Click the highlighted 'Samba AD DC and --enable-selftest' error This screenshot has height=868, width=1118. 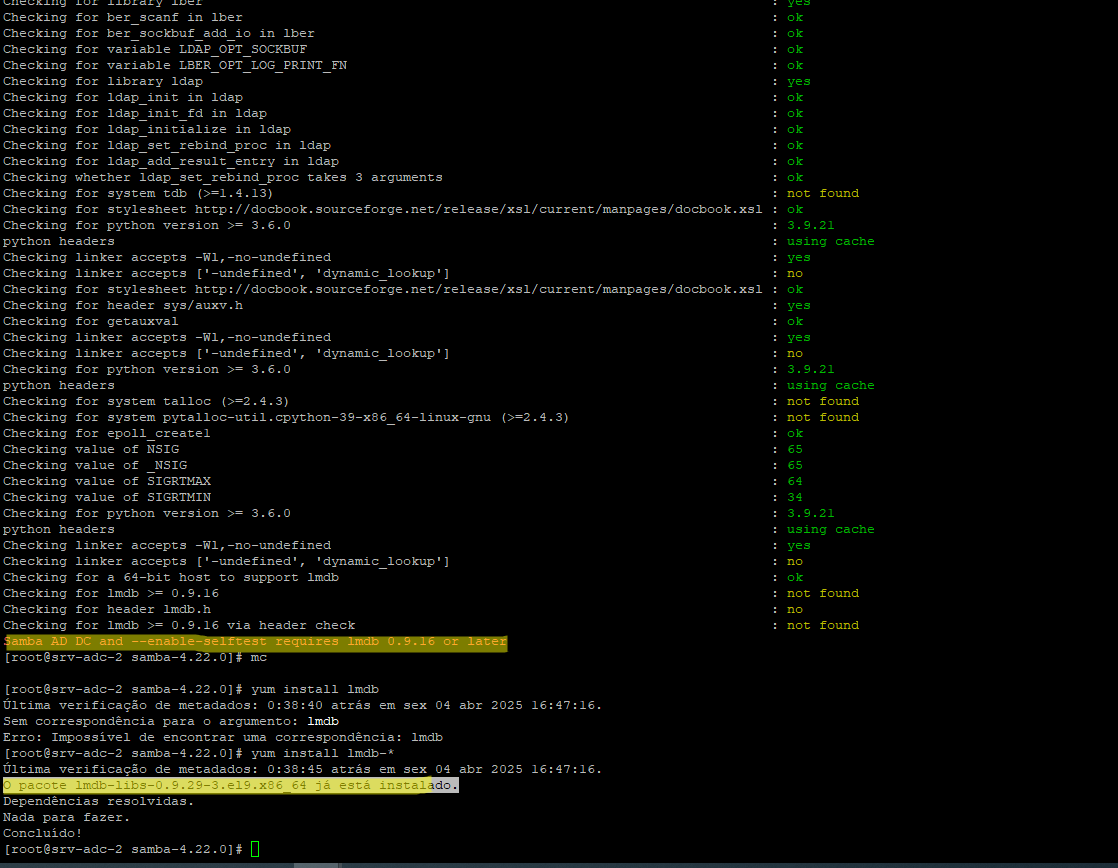[x=255, y=641]
